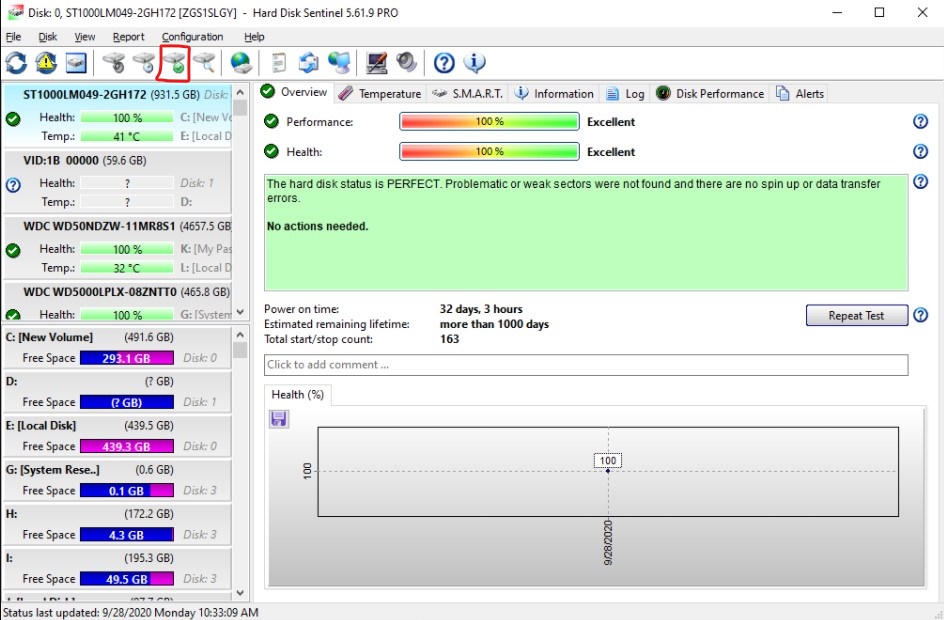The height and width of the screenshot is (620, 944).
Task: Click the comment input field
Action: coord(586,365)
